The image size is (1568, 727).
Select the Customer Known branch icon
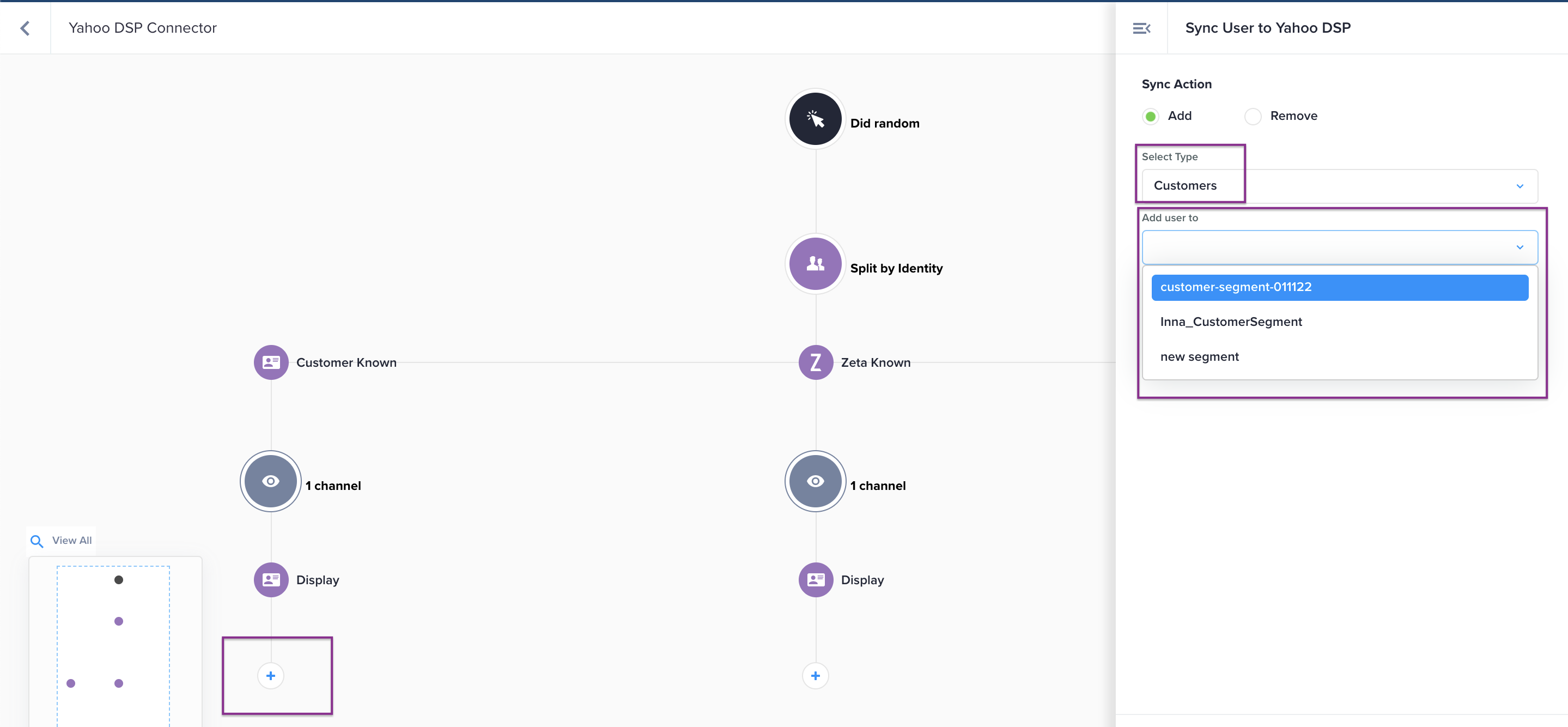coord(271,362)
